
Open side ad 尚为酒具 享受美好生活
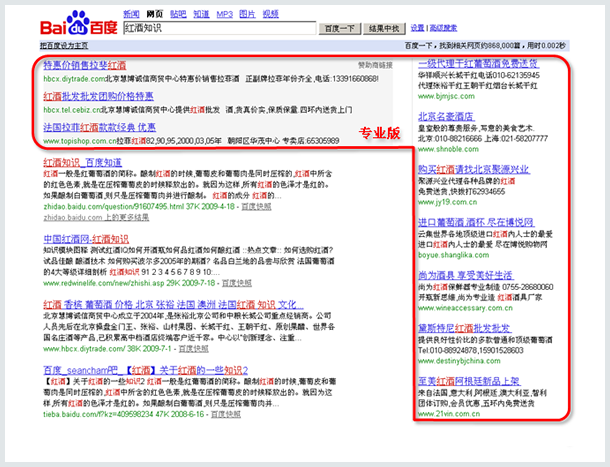[466, 275]
